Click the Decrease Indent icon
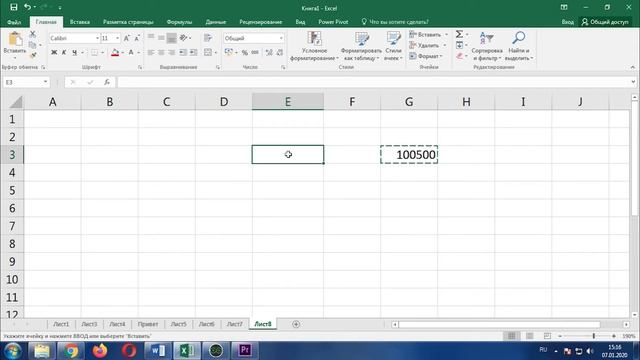 click(183, 53)
